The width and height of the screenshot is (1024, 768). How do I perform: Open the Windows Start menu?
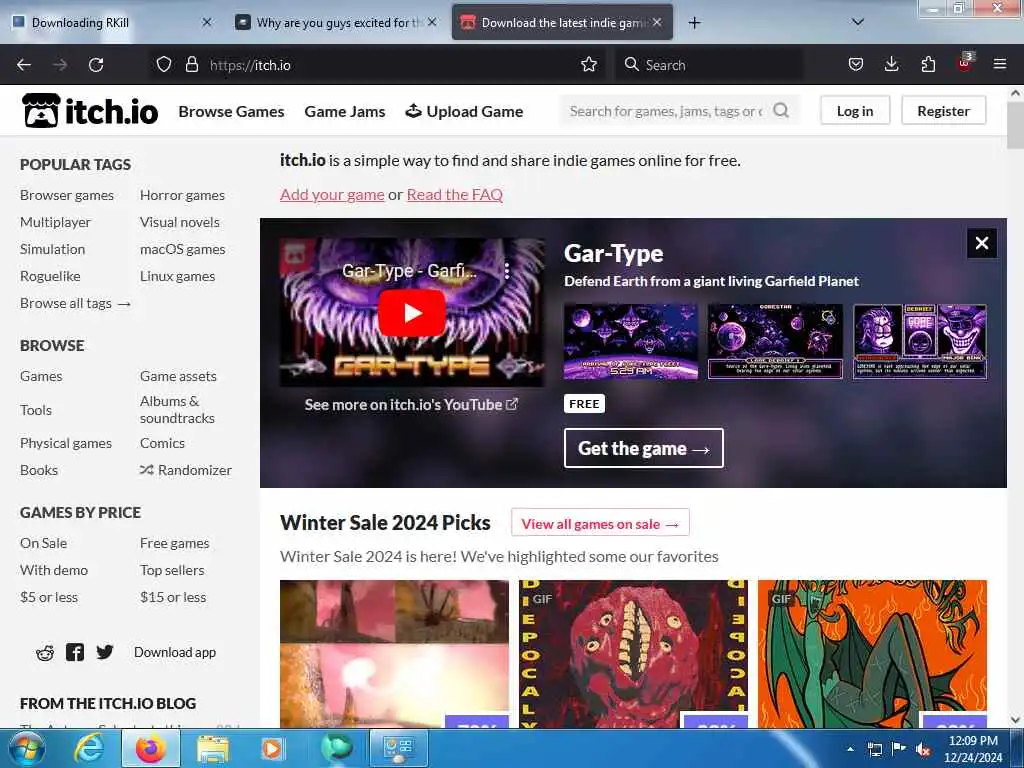coord(26,748)
